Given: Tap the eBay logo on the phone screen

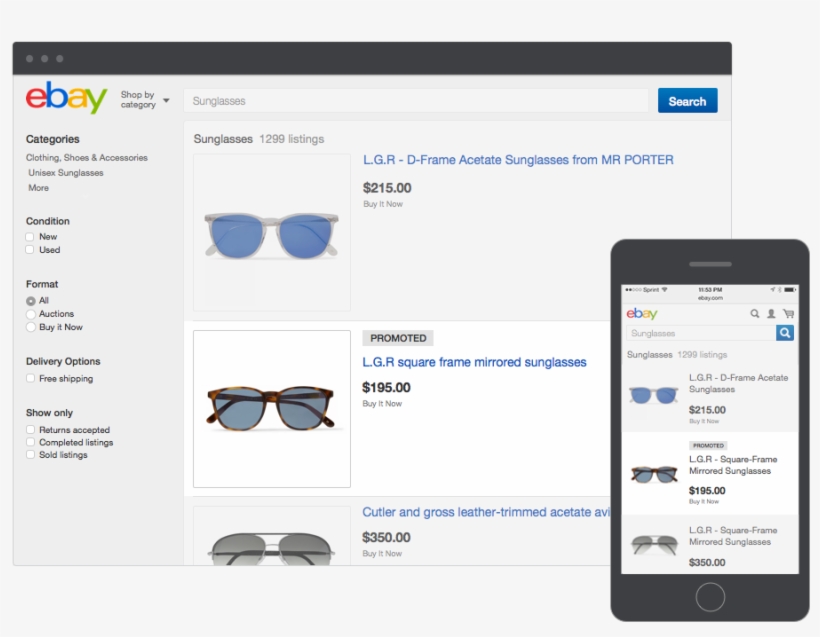Looking at the screenshot, I should pos(642,313).
